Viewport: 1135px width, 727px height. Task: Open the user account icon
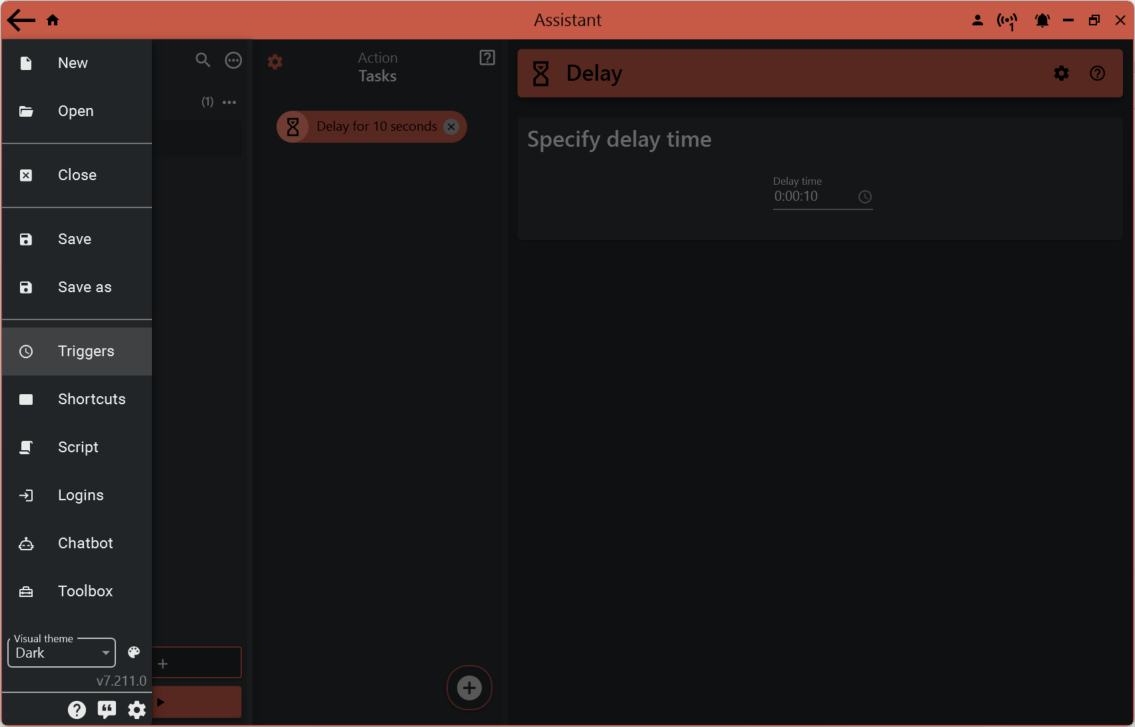click(977, 20)
